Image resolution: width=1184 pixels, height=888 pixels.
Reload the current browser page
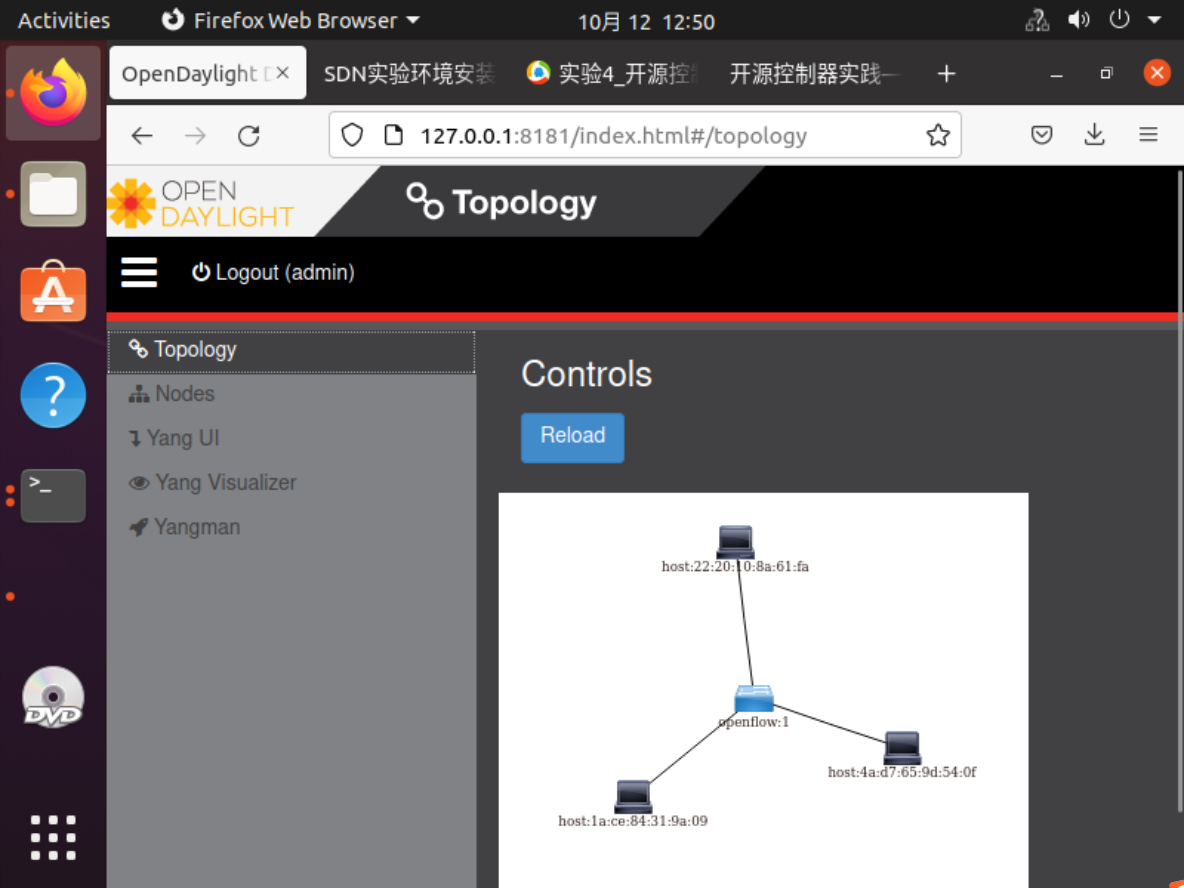248,136
